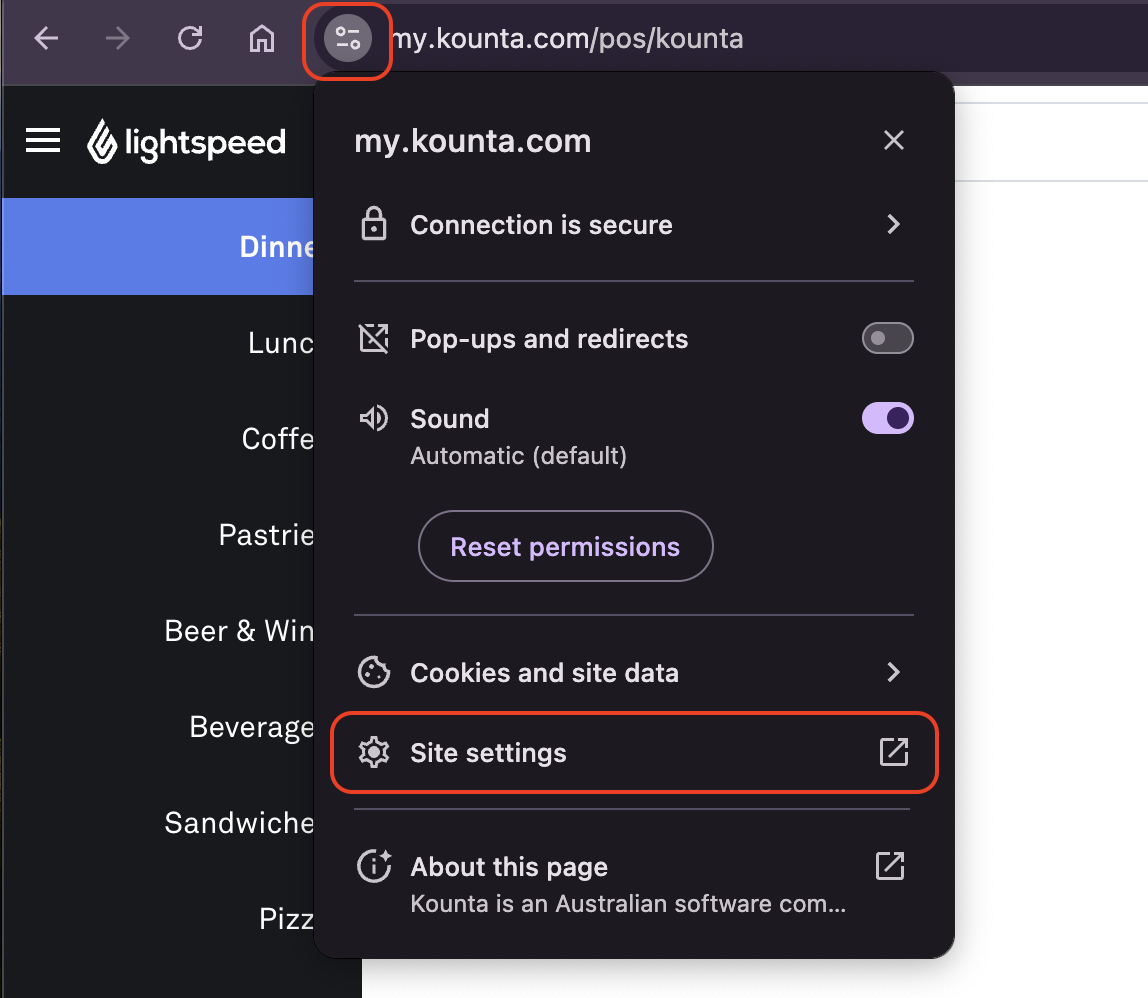1148x998 pixels.
Task: Select the Sandwiches category
Action: [158, 823]
